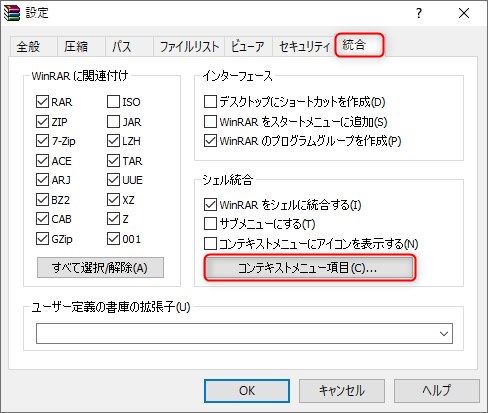Uncheck the TAR checkbox
This screenshot has width=488, height=413.
point(113,161)
